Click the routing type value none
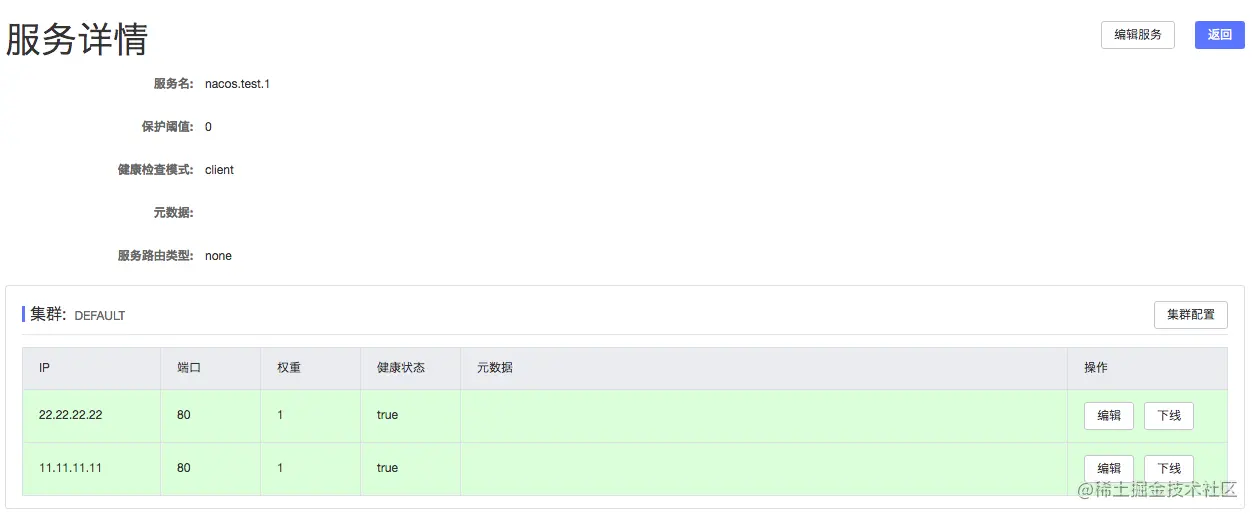1254x516 pixels. pos(218,256)
